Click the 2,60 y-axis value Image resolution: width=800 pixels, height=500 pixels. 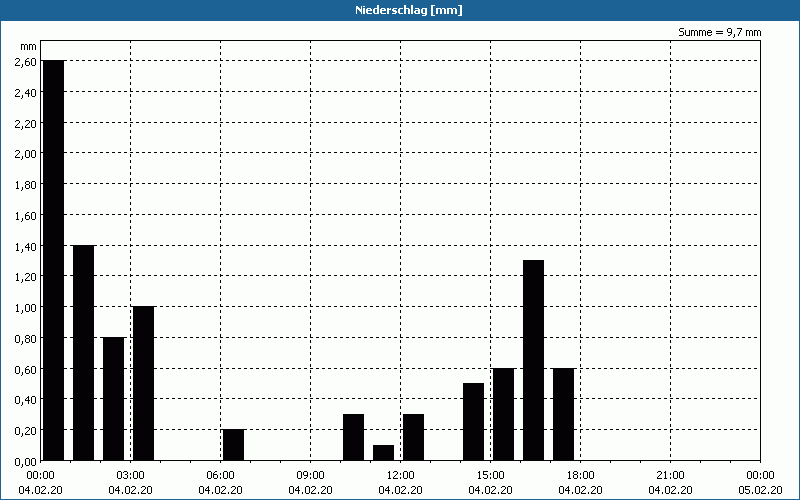click(x=26, y=62)
